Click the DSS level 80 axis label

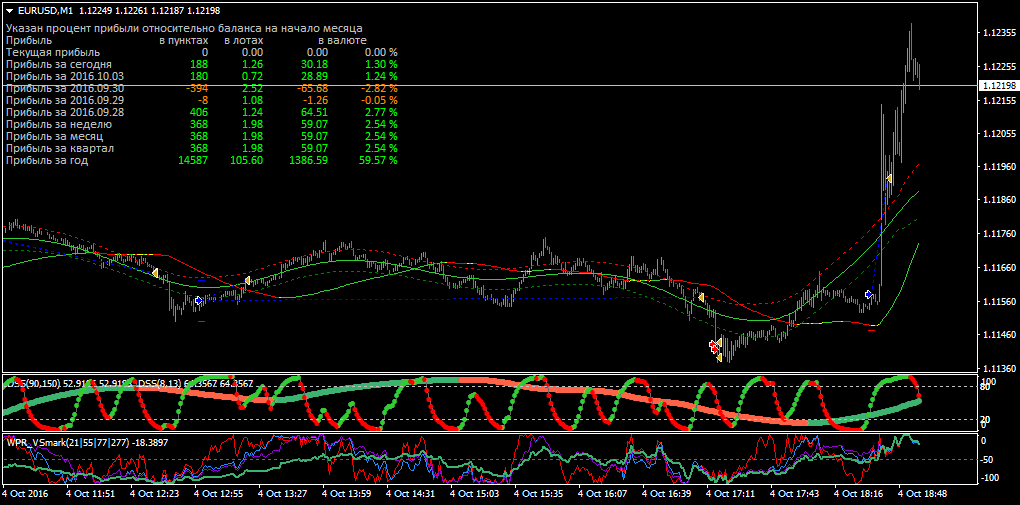(x=987, y=387)
